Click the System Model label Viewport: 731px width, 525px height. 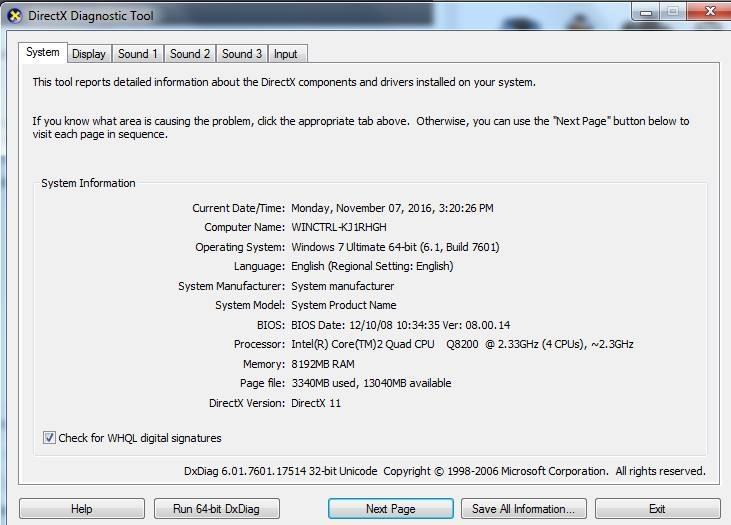[250, 305]
